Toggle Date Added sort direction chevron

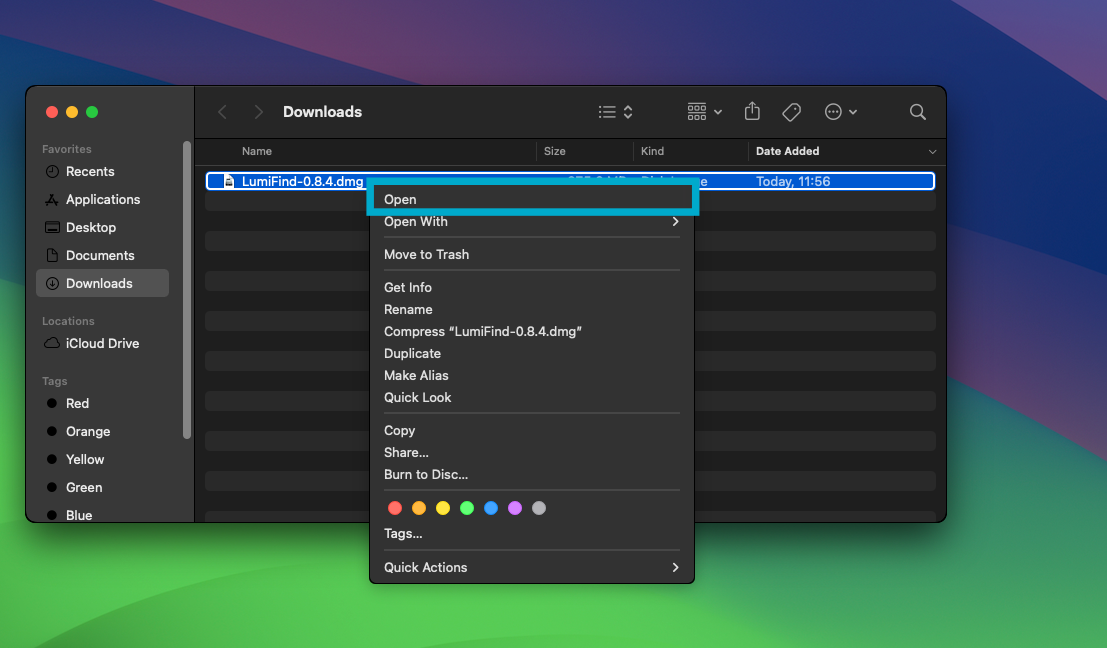pyautogui.click(x=932, y=152)
